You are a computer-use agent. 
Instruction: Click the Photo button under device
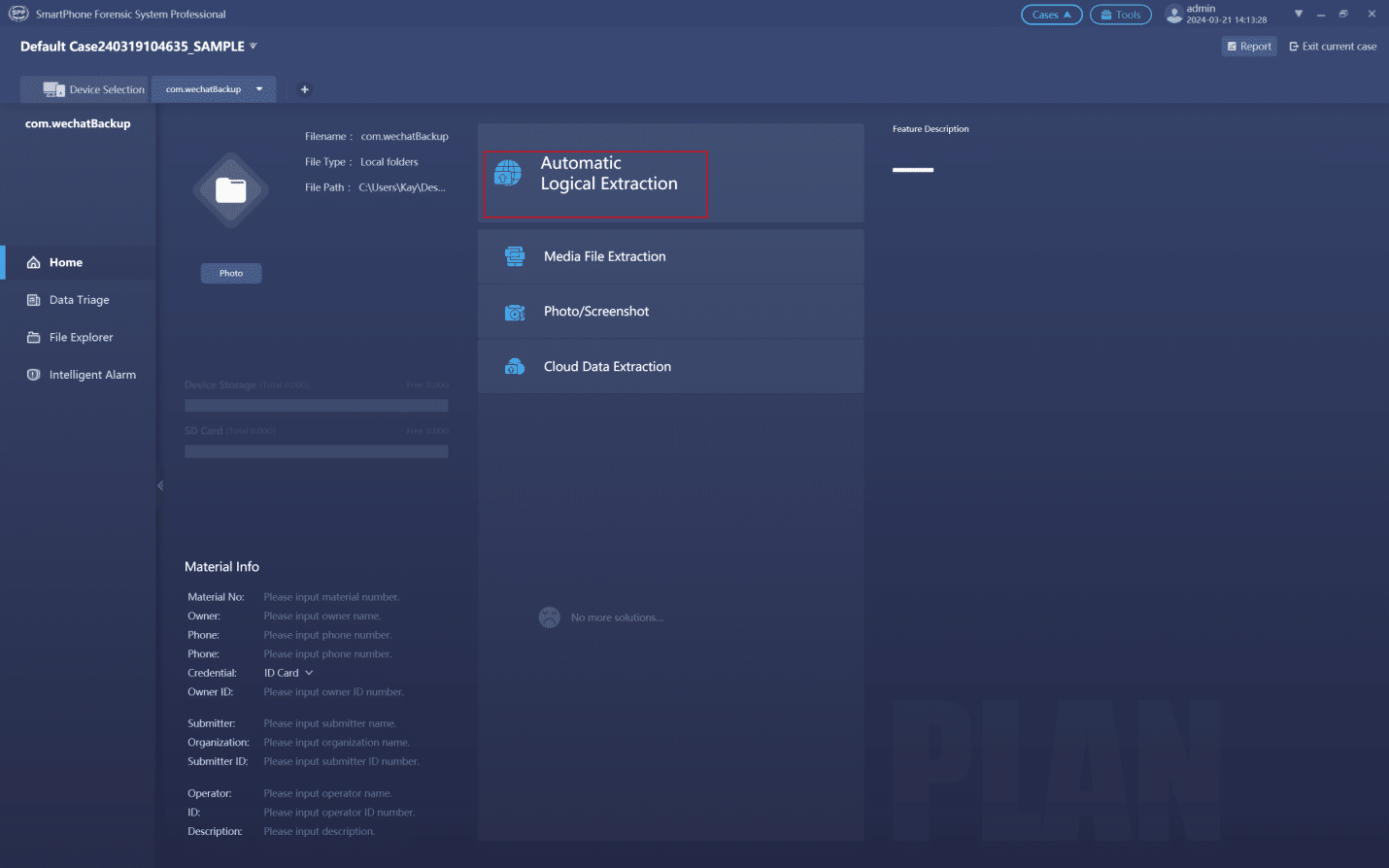pos(231,273)
